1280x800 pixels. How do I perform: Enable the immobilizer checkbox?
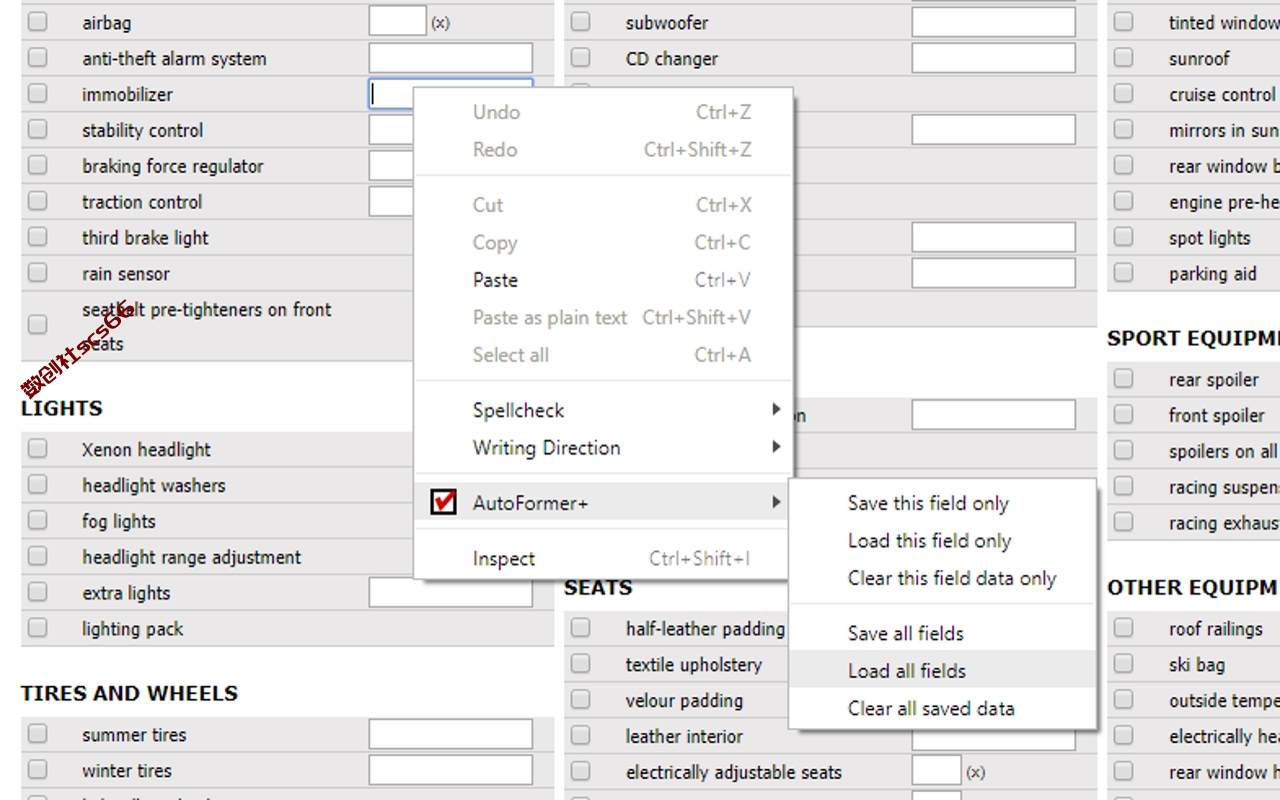(37, 93)
